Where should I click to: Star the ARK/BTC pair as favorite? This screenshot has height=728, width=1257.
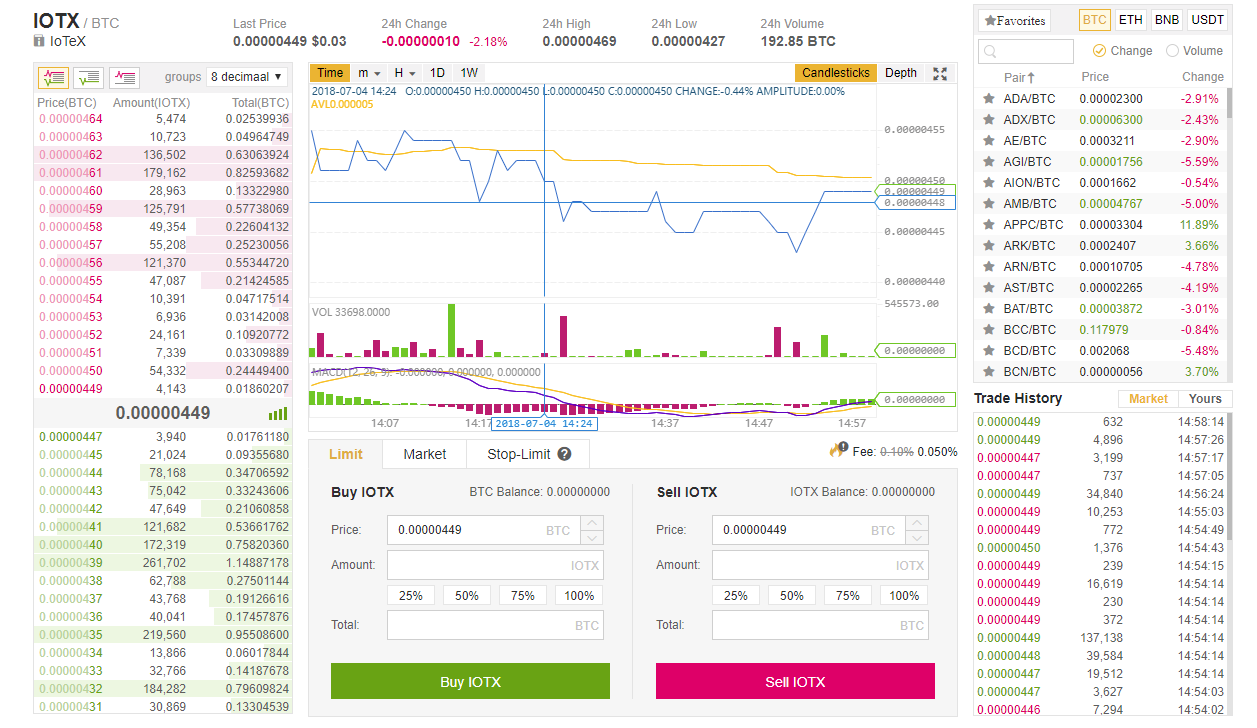click(x=989, y=246)
